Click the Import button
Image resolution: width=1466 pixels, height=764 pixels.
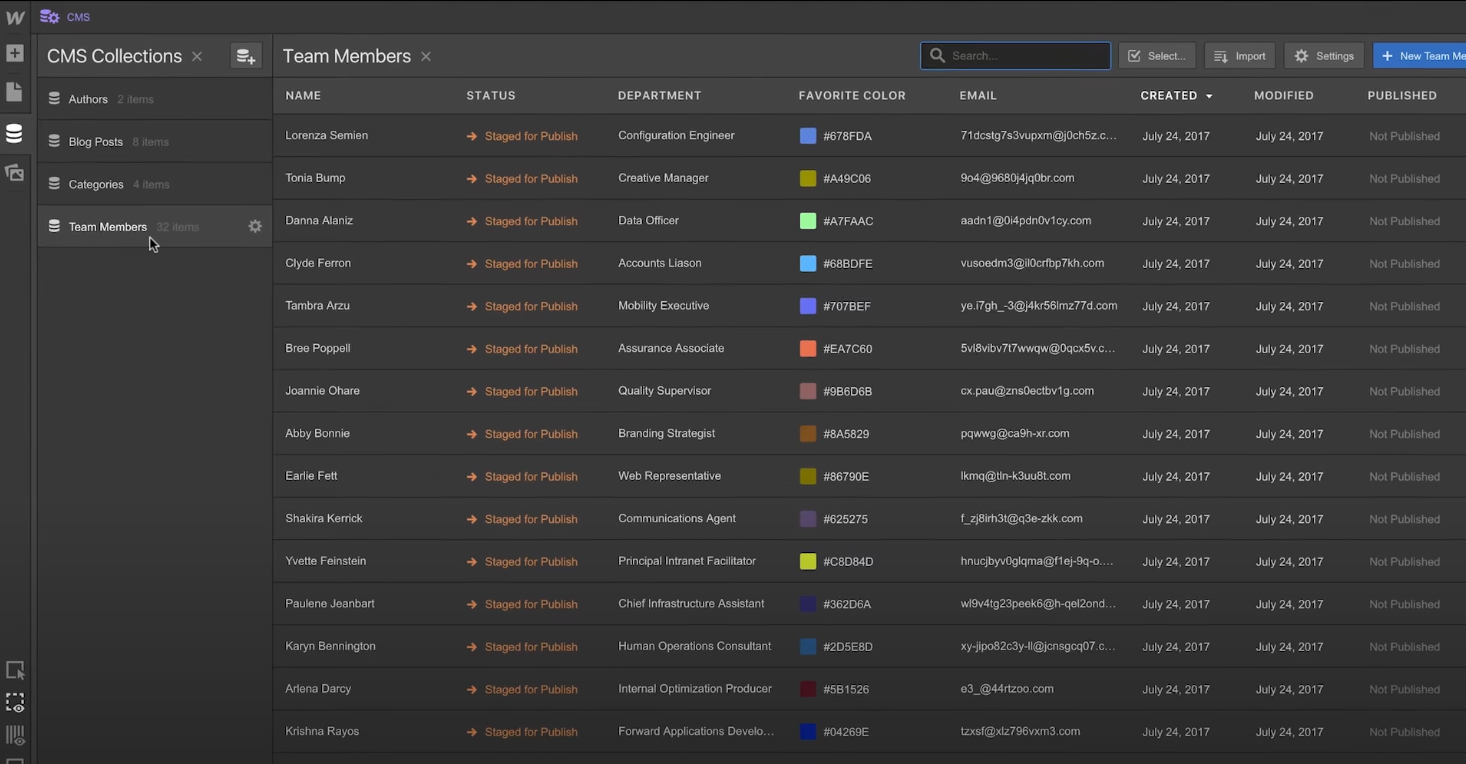pos(1240,56)
